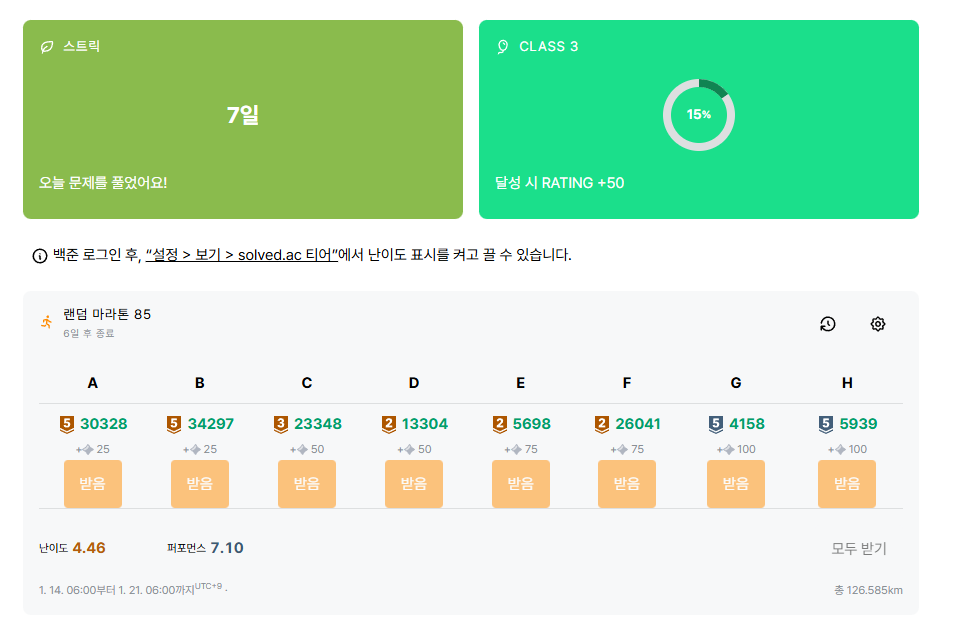Open the 설정 > 보기 > solved.ac 티어 link
This screenshot has height=639, width=959.
[241, 255]
